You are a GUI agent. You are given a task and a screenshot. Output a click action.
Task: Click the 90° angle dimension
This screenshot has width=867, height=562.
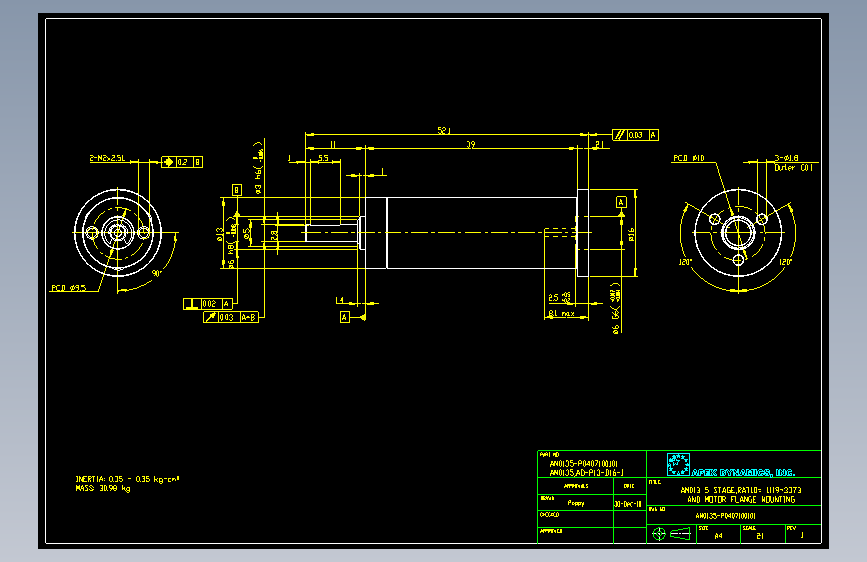[x=156, y=273]
